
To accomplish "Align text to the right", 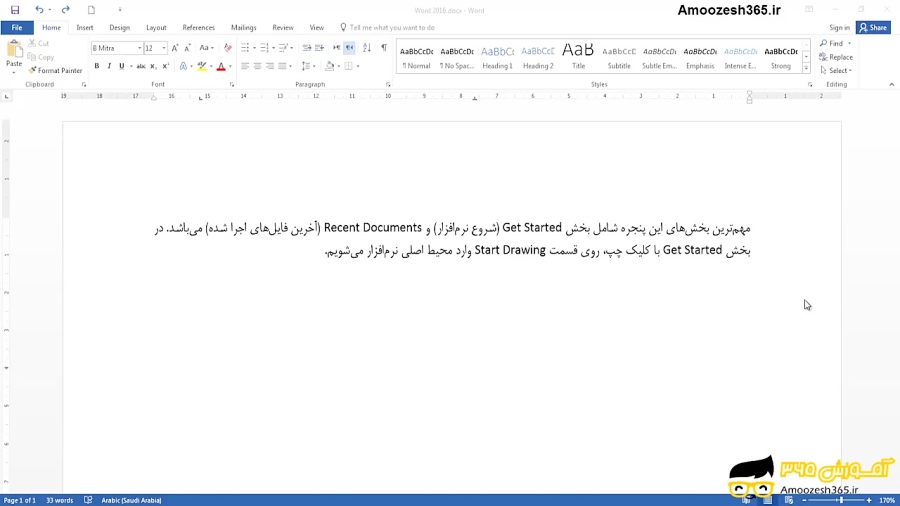I will point(270,66).
